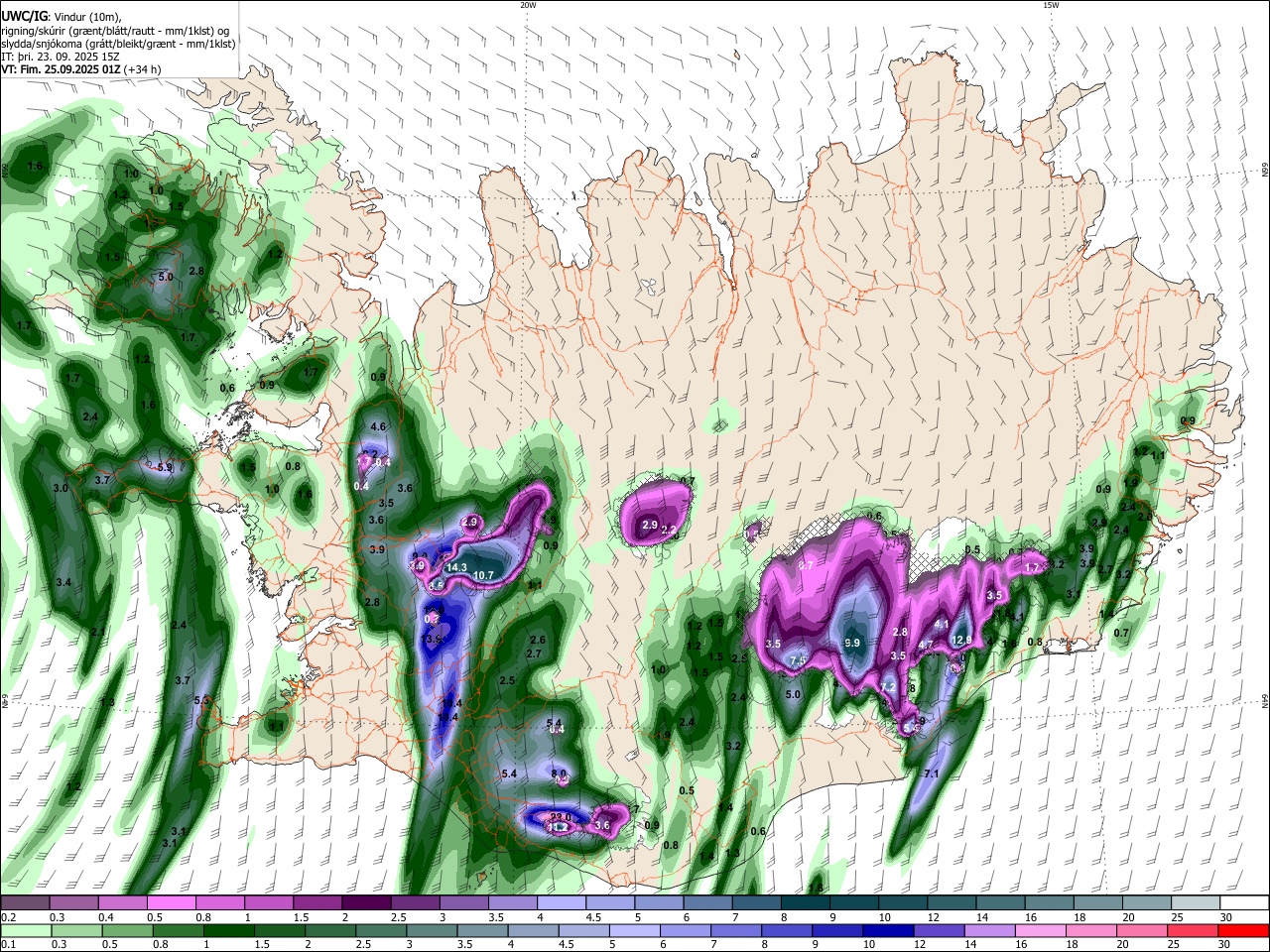Pick the white 30 swatch in snow scale
The image size is (1270, 952).
pyautogui.click(x=1243, y=903)
